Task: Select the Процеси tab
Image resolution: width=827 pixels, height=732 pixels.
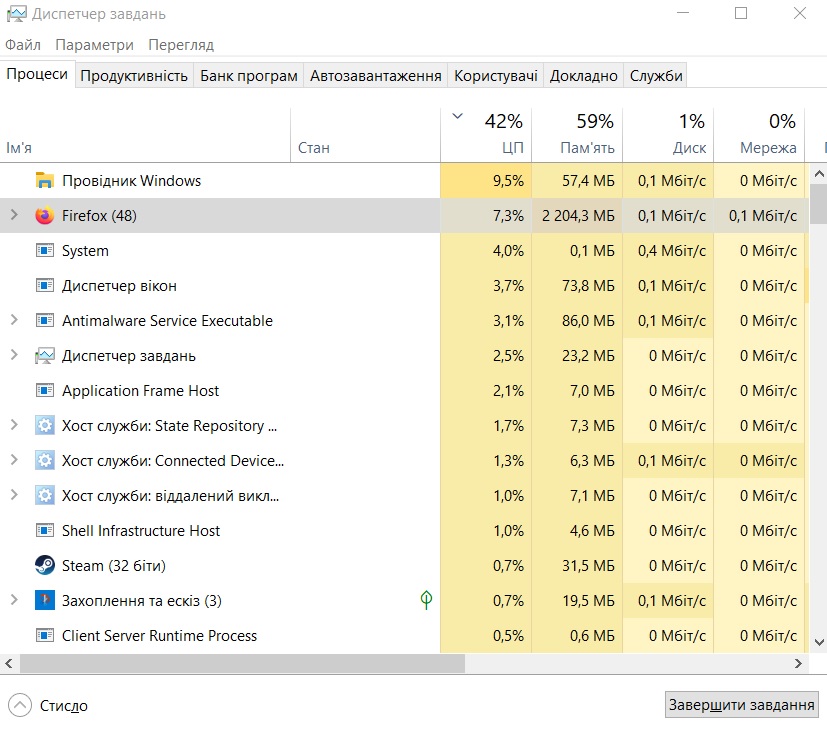Action: pyautogui.click(x=37, y=74)
